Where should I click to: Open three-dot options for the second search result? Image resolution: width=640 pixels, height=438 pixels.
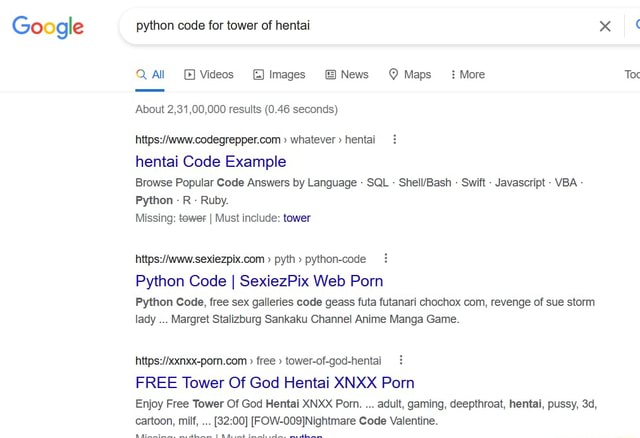click(x=386, y=258)
